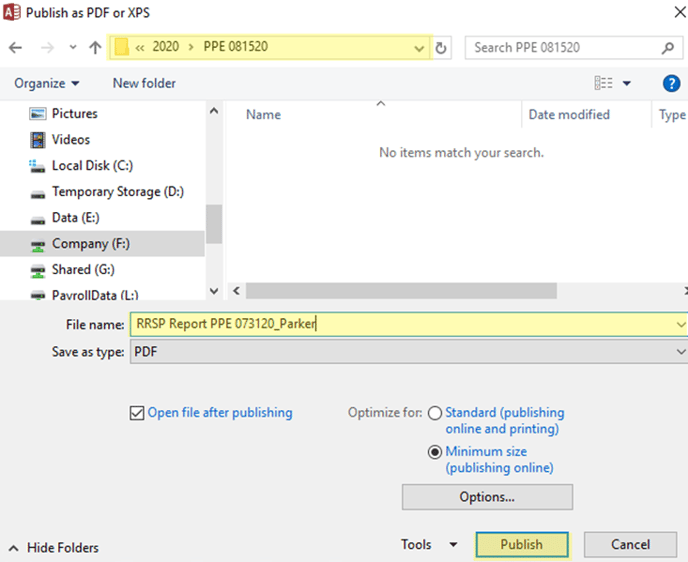This screenshot has width=688, height=562.
Task: Select Minimum size publishing online option
Action: click(434, 452)
